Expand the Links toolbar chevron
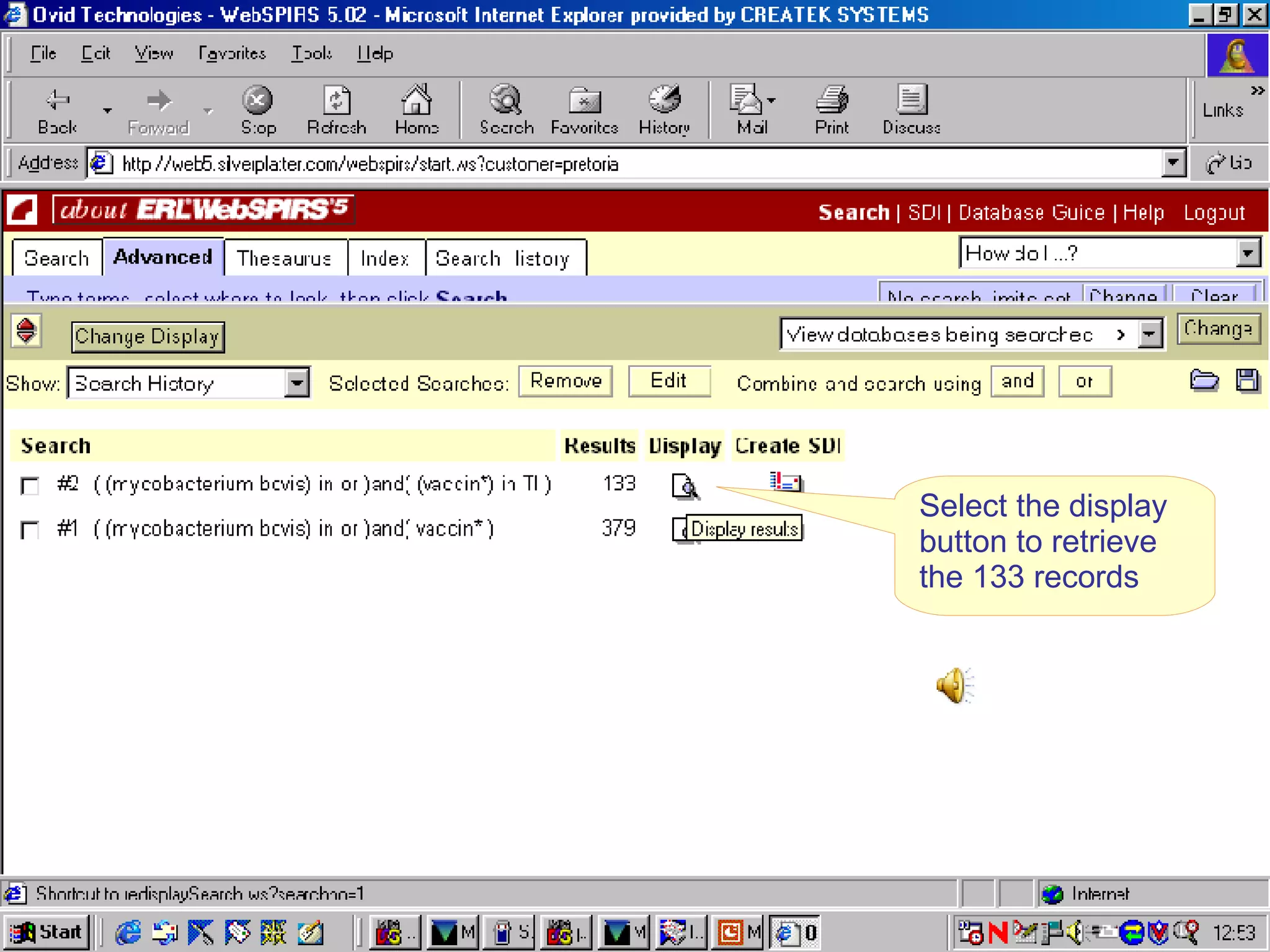This screenshot has height=952, width=1270. pos(1258,90)
